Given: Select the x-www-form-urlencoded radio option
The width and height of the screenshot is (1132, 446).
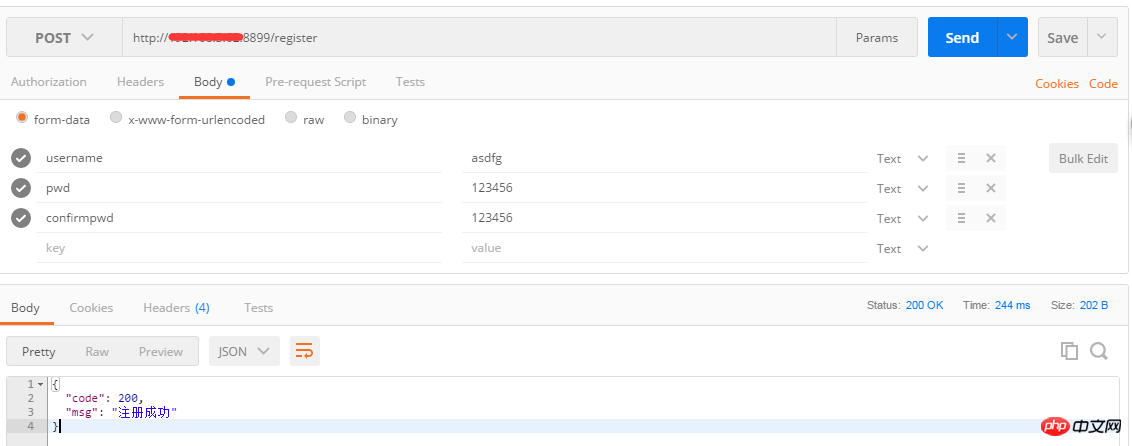Looking at the screenshot, I should (x=116, y=118).
